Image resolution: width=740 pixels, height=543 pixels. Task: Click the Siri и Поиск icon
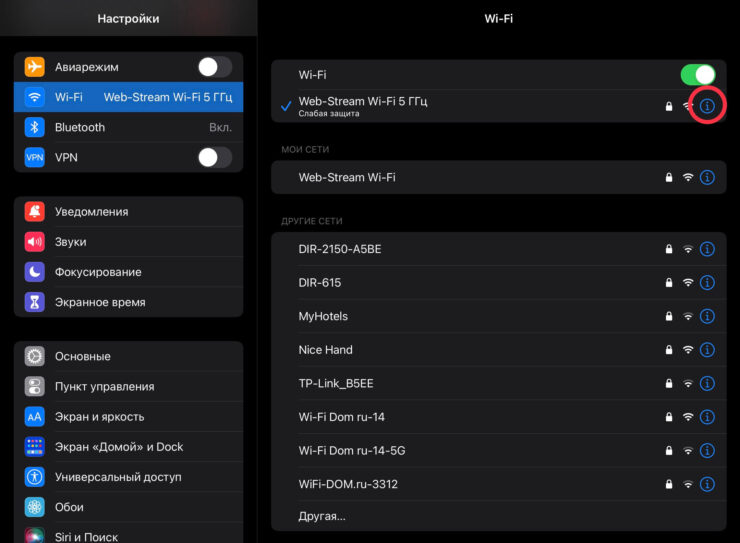(x=34, y=536)
